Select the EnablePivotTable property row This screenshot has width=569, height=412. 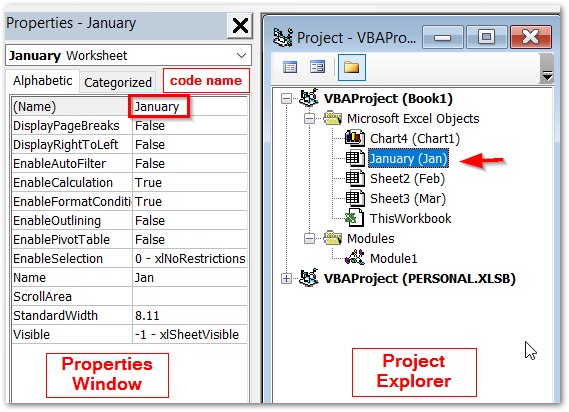(130, 240)
